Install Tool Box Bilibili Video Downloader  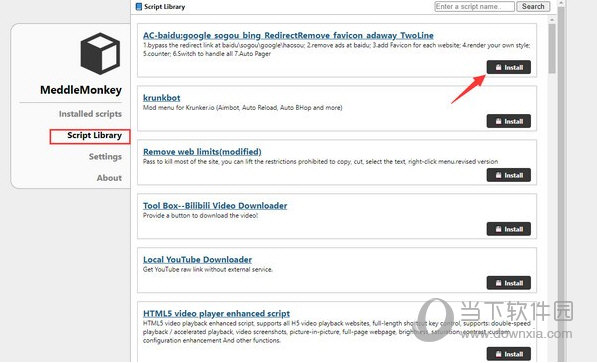click(x=509, y=229)
